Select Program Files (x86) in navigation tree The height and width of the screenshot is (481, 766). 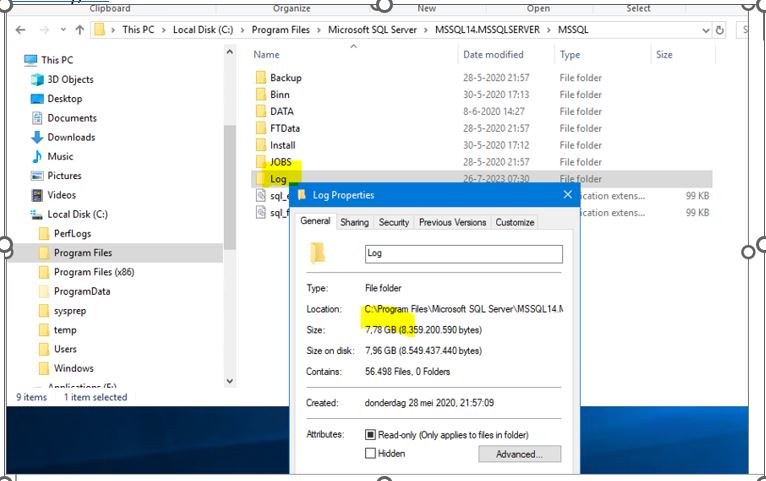94,272
